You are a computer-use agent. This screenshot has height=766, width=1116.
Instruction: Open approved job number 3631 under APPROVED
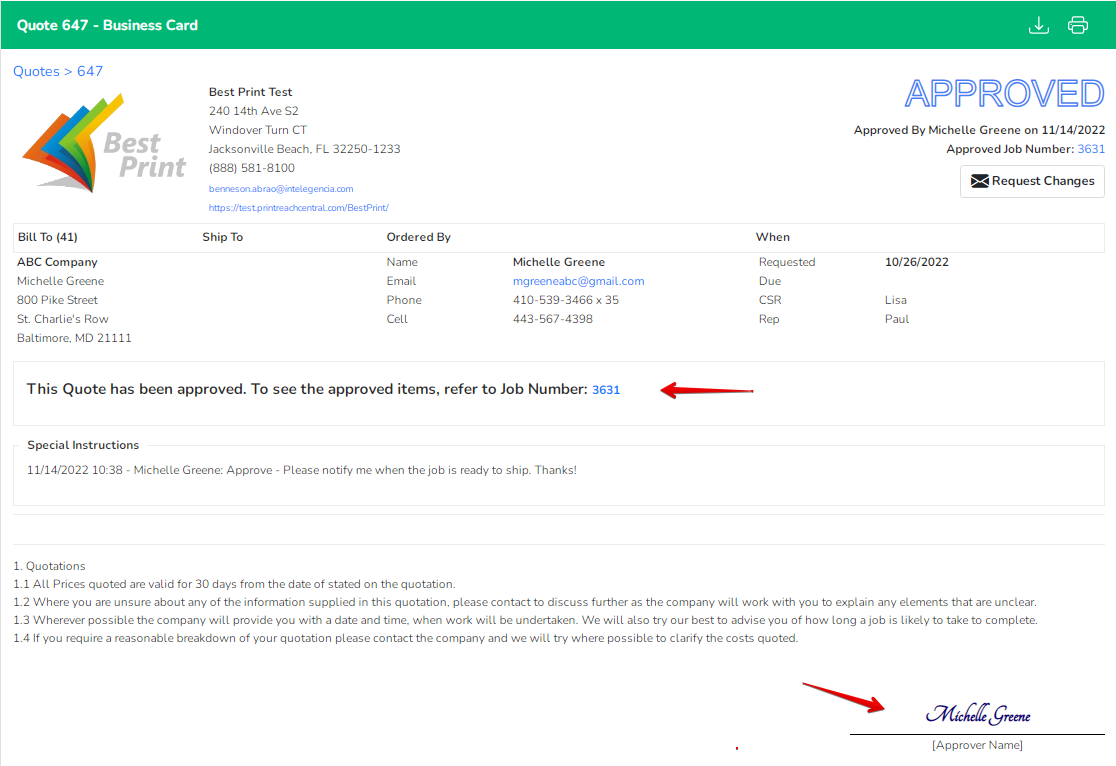point(1090,149)
